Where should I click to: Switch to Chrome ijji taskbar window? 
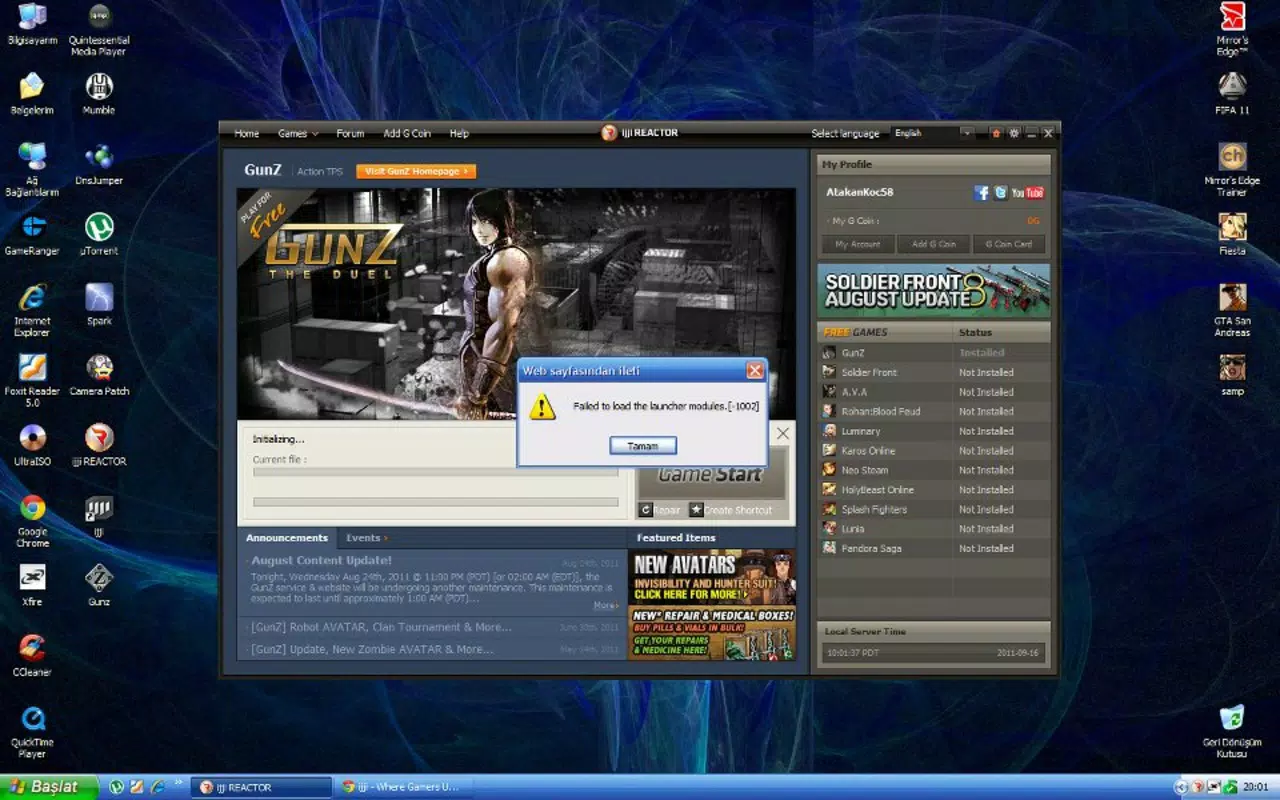click(404, 787)
